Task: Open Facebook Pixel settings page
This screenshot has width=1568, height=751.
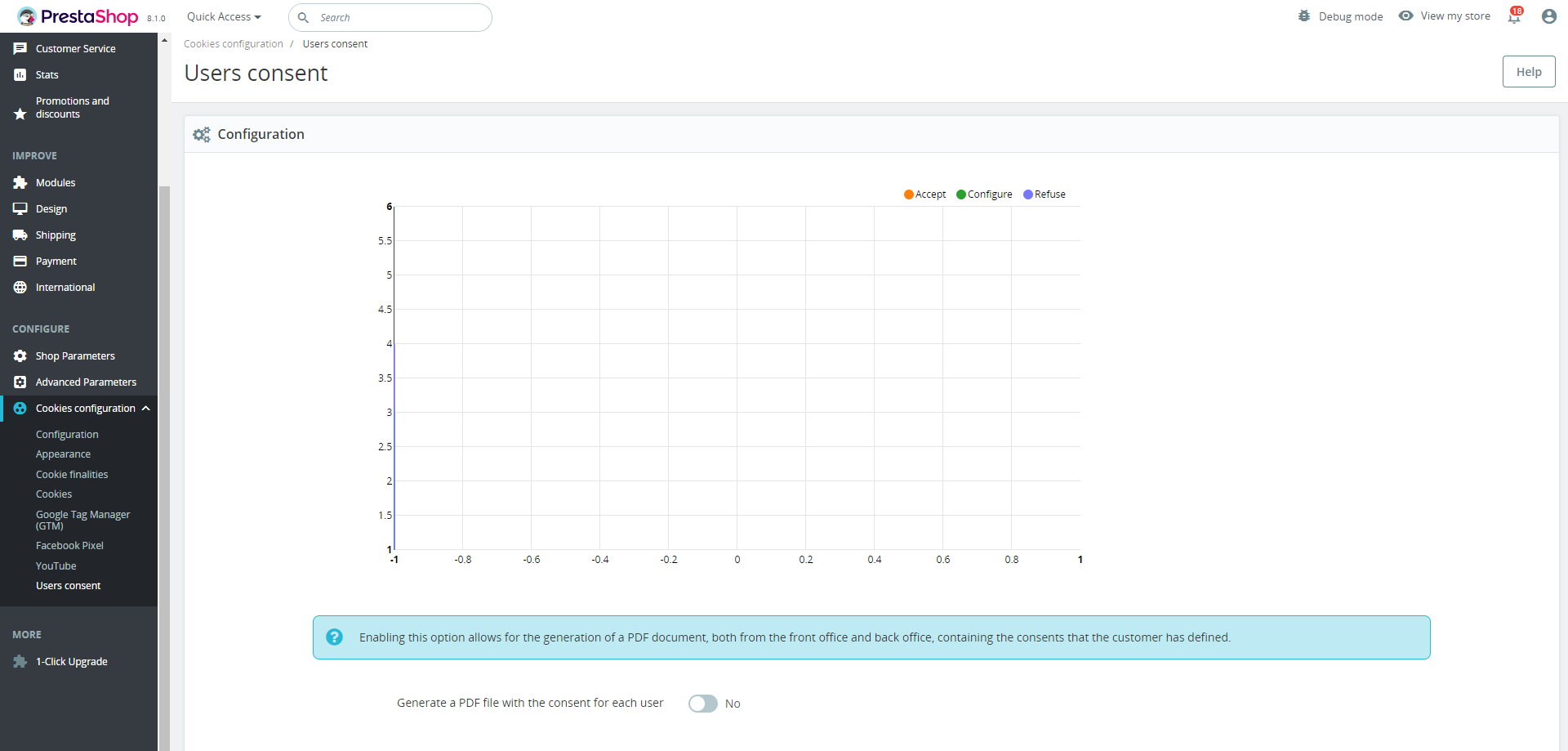Action: click(x=69, y=545)
